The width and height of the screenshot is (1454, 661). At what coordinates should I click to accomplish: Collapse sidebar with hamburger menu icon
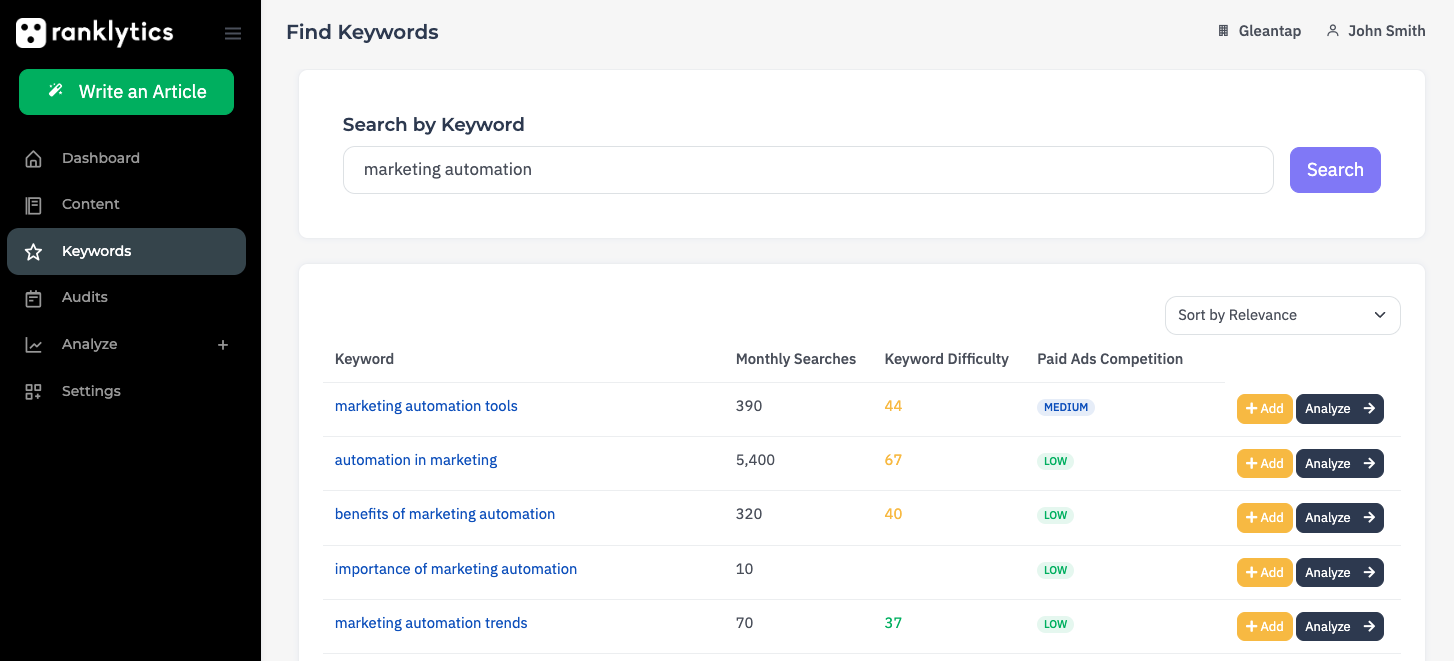[x=233, y=34]
